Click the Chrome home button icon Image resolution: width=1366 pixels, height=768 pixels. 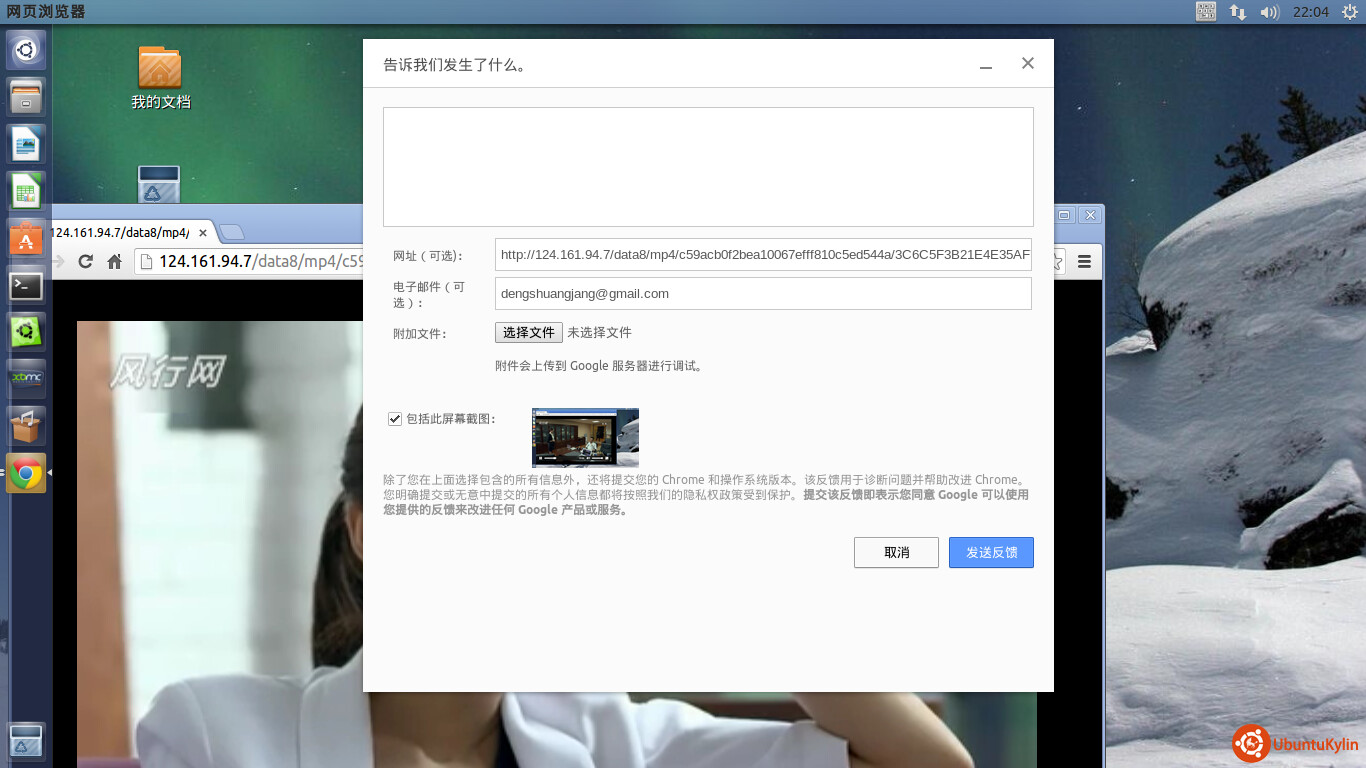pos(115,262)
